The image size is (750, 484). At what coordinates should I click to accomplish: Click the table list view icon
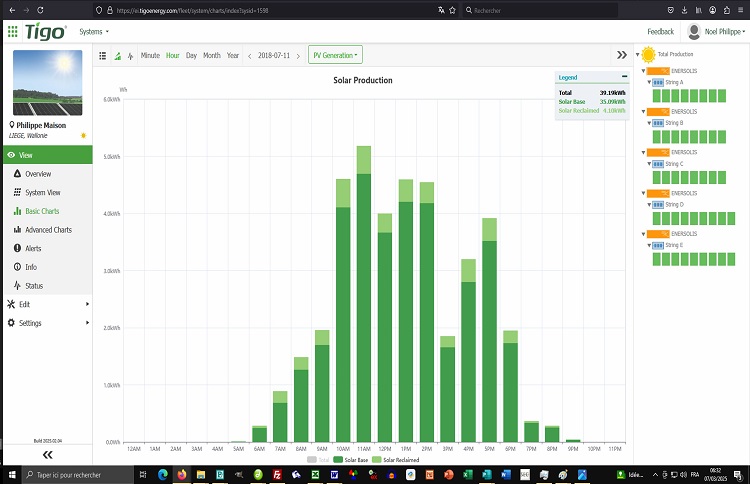click(103, 56)
